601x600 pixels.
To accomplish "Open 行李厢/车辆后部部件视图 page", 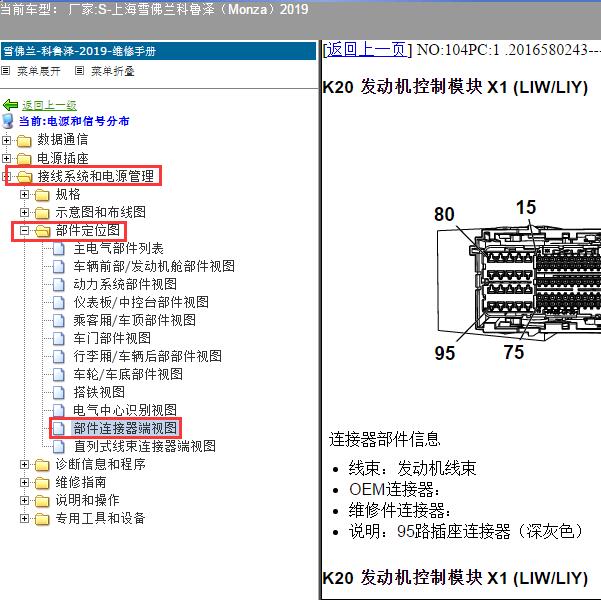I will (148, 356).
